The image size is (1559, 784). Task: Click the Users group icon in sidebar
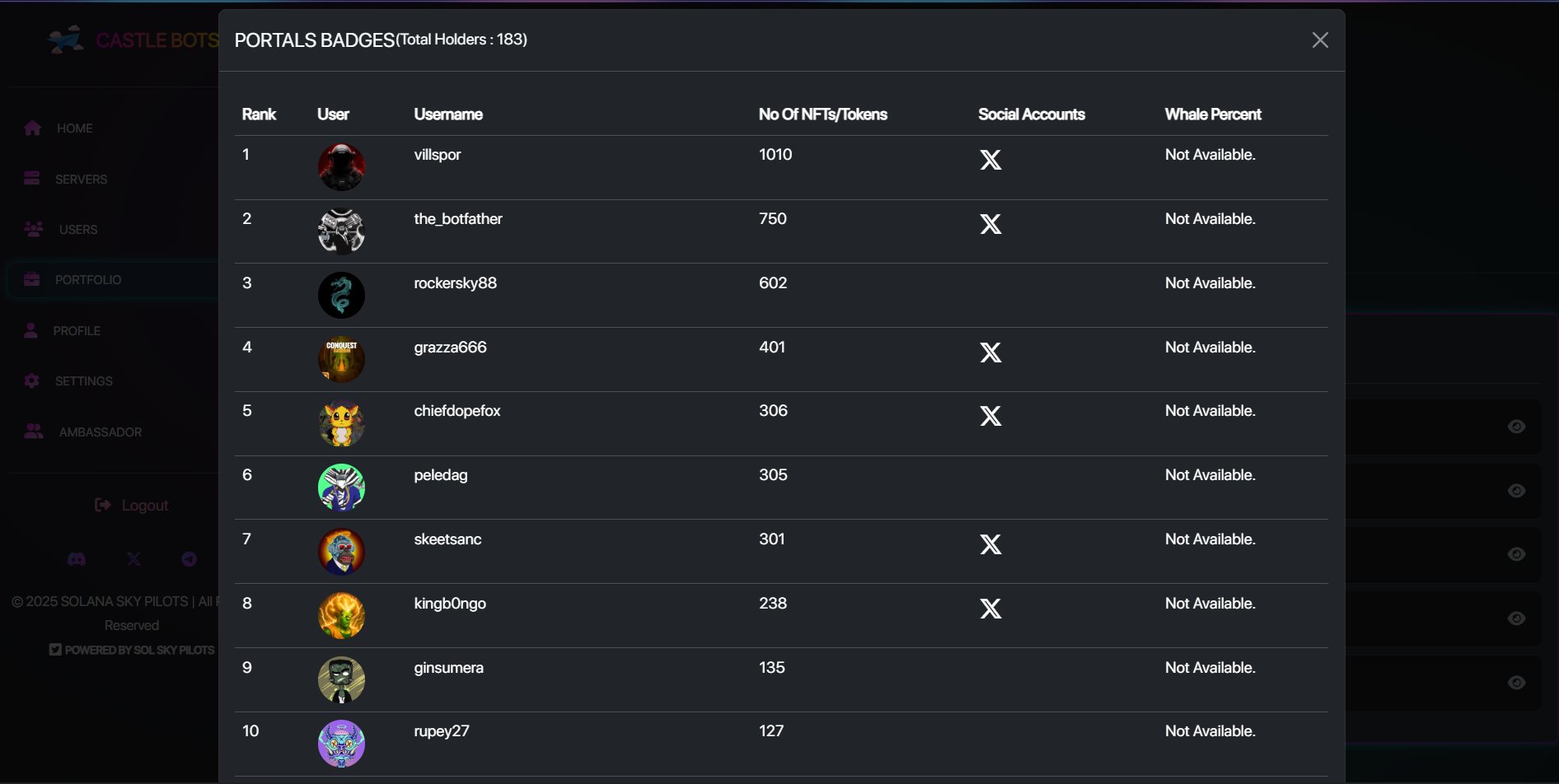point(32,229)
